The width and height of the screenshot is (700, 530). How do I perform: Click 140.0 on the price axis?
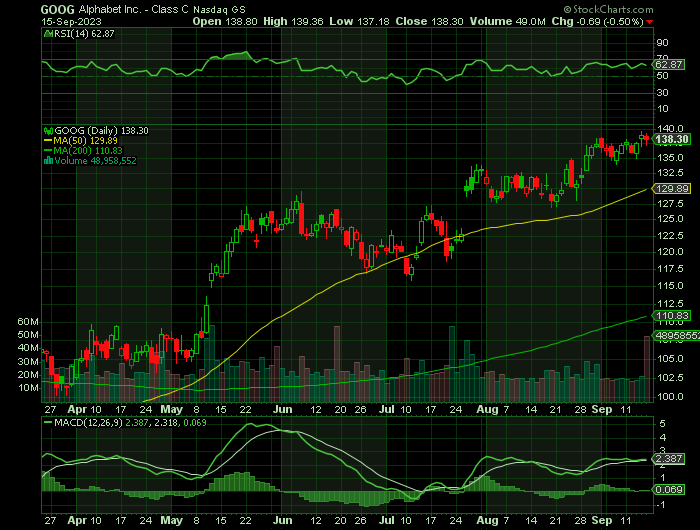670,129
